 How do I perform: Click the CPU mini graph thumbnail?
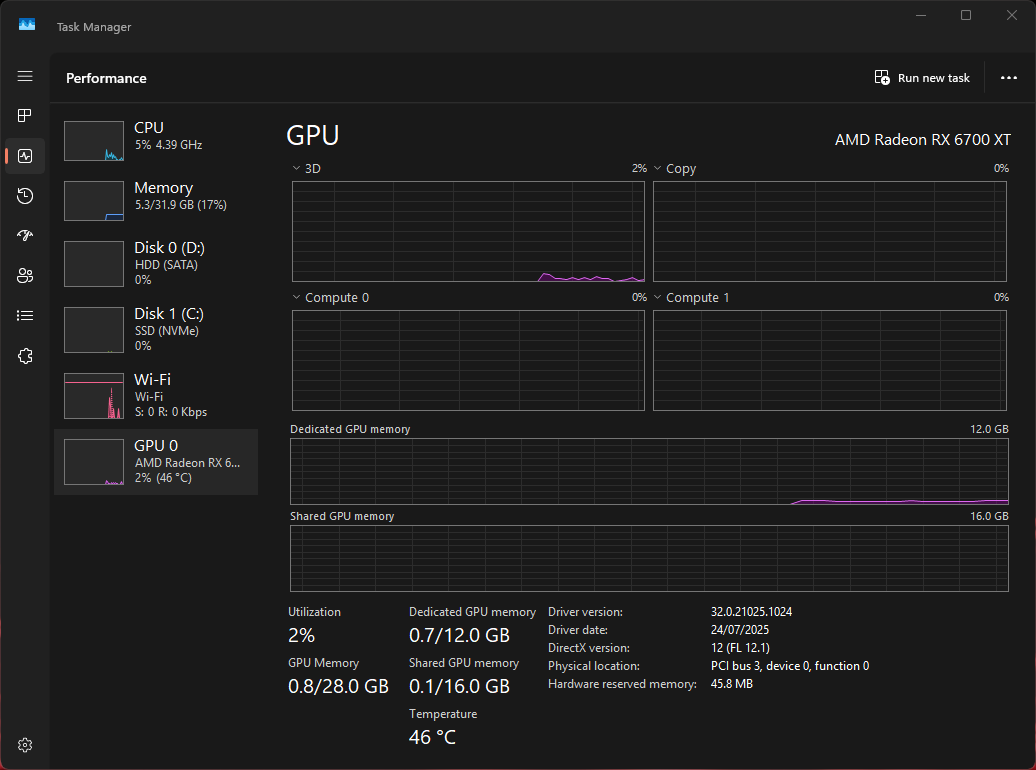pos(94,141)
